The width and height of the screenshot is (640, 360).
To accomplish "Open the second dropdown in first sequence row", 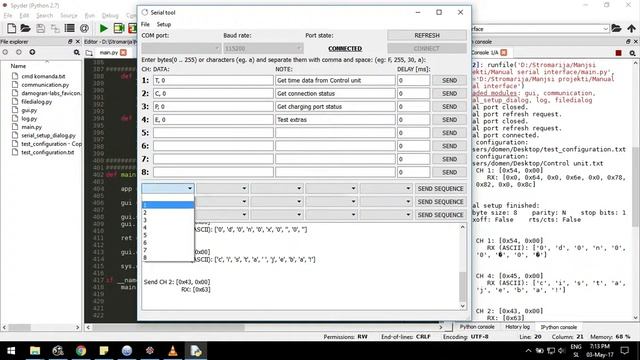I will click(222, 189).
